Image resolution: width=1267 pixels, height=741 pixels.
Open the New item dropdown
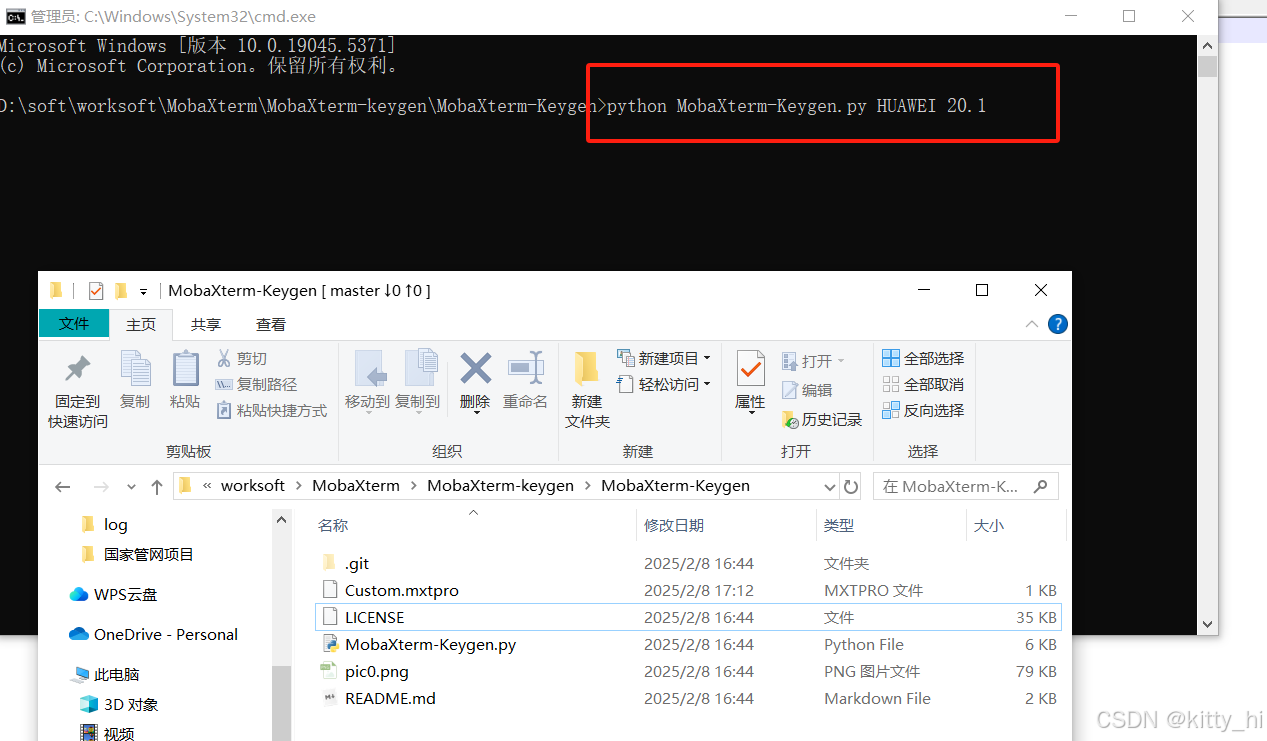coord(664,358)
